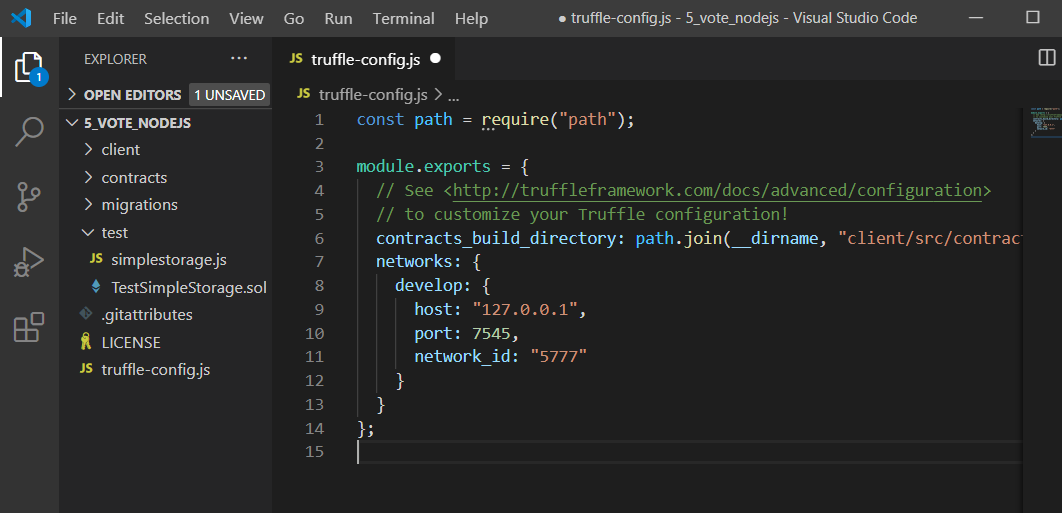Open Explorer more actions ellipsis
Screen dimensions: 1062x513
[x=239, y=59]
